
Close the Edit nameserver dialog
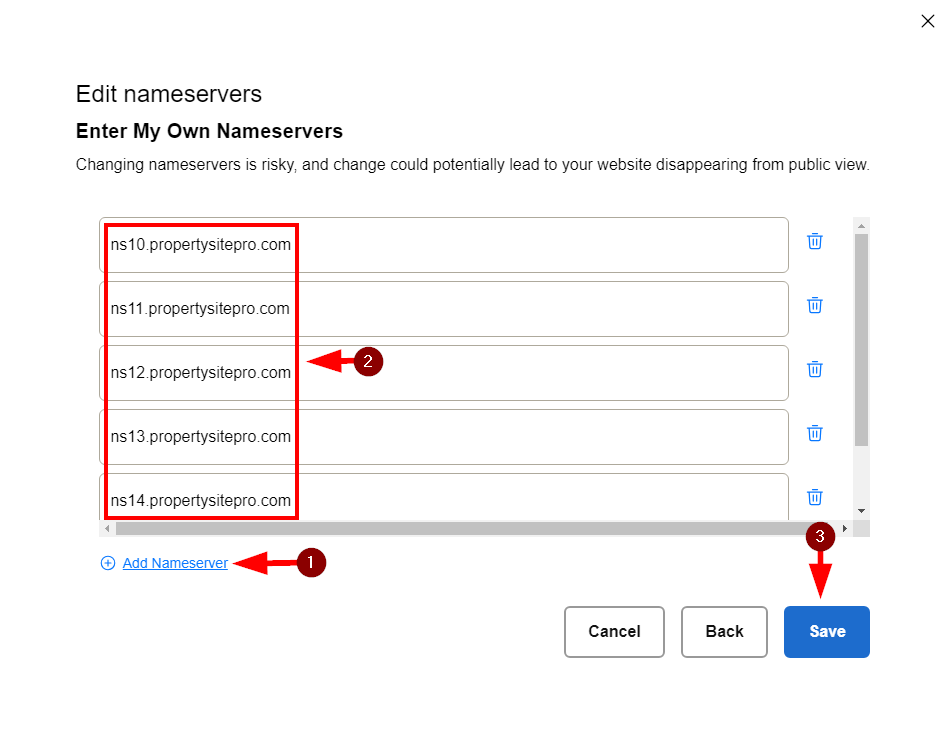point(928,21)
